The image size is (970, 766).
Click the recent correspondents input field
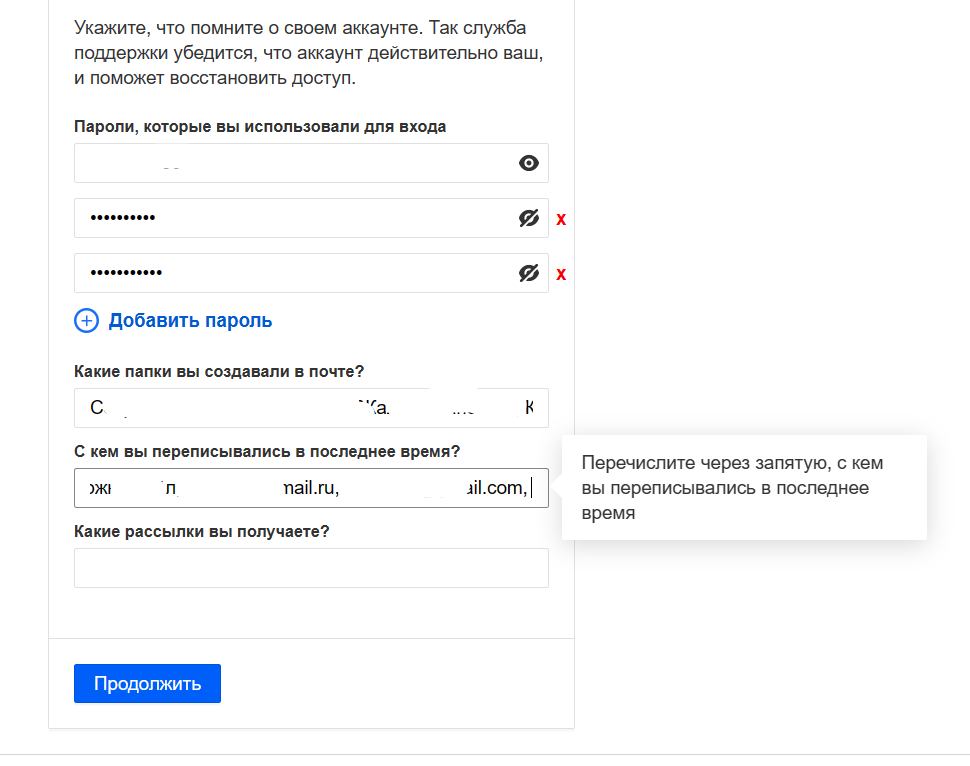click(311, 488)
